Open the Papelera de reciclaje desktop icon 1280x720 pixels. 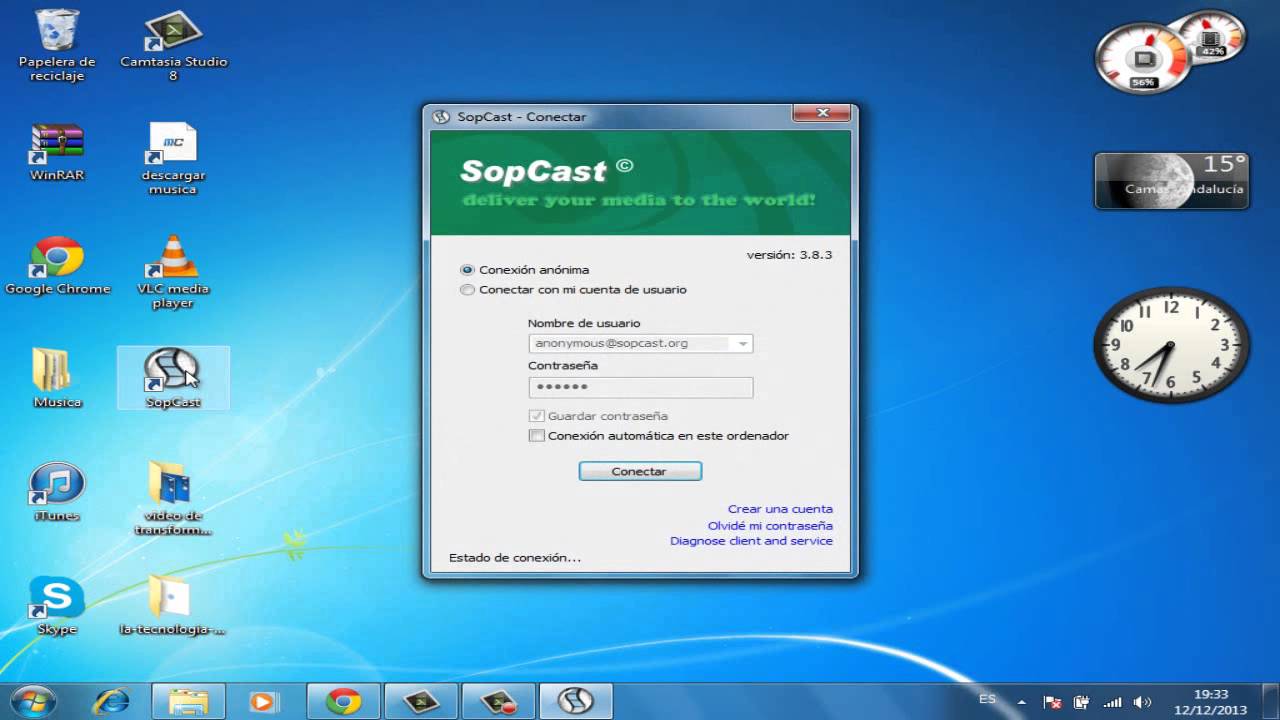[57, 45]
